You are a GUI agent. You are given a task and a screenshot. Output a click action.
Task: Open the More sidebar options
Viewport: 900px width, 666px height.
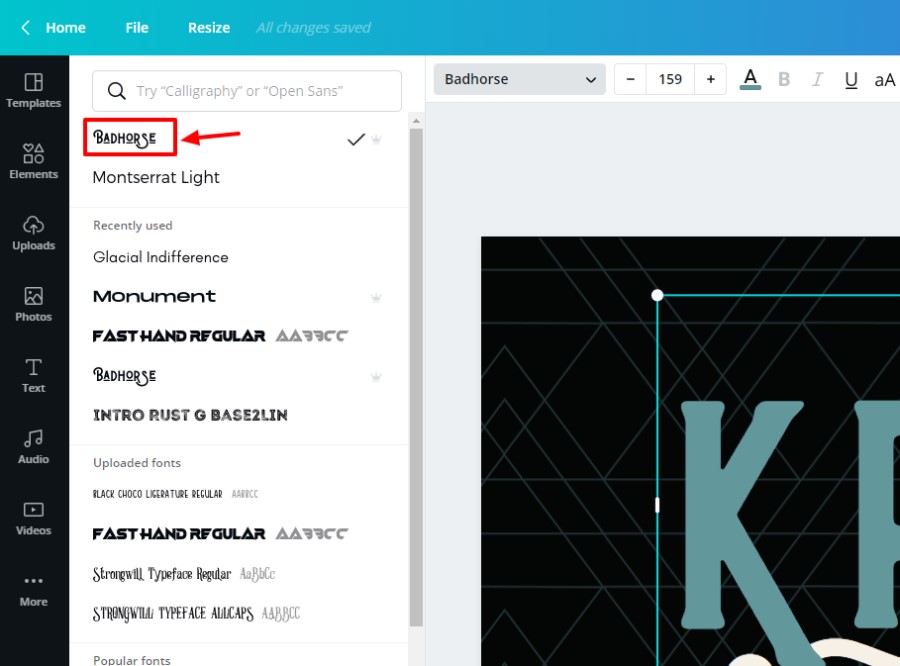pyautogui.click(x=33, y=591)
